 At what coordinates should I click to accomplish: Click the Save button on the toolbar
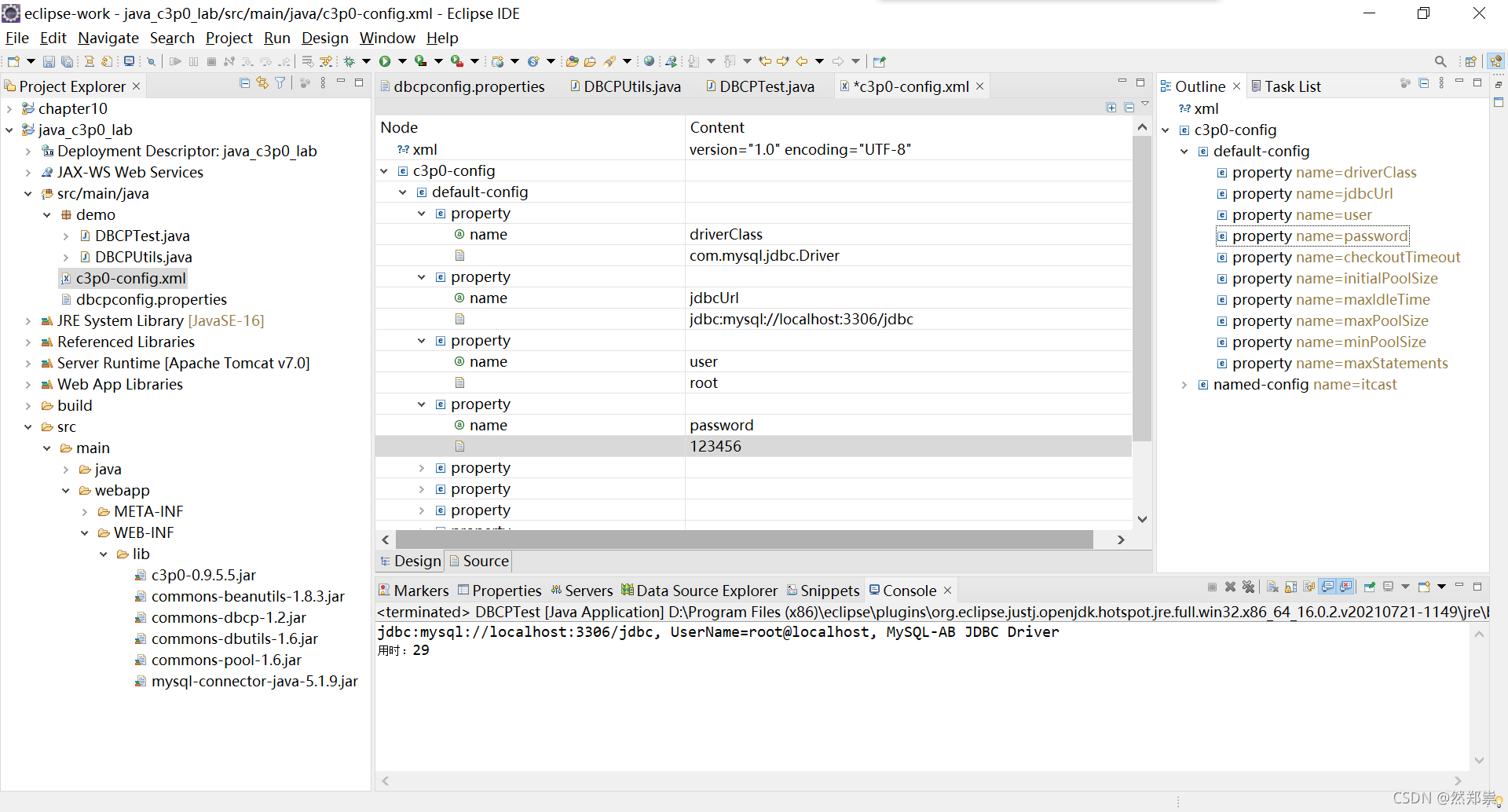click(49, 61)
